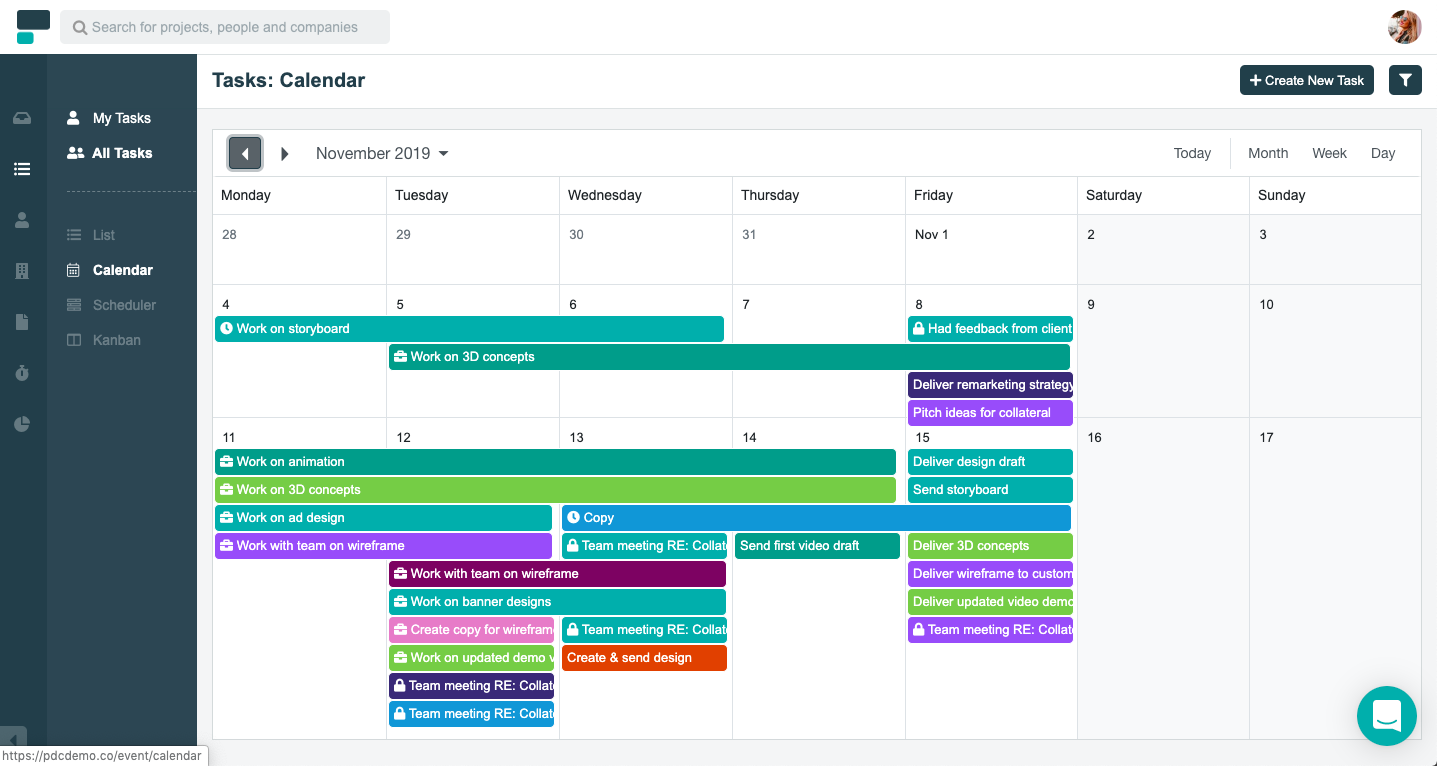Switch to Scheduler view
This screenshot has height=766, width=1437.
tap(125, 305)
